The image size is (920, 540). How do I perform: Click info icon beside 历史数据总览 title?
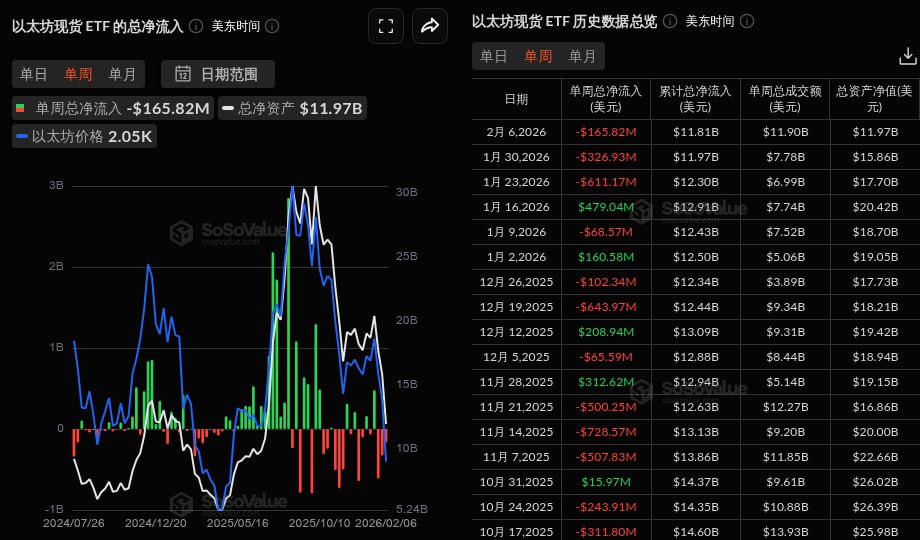669,21
